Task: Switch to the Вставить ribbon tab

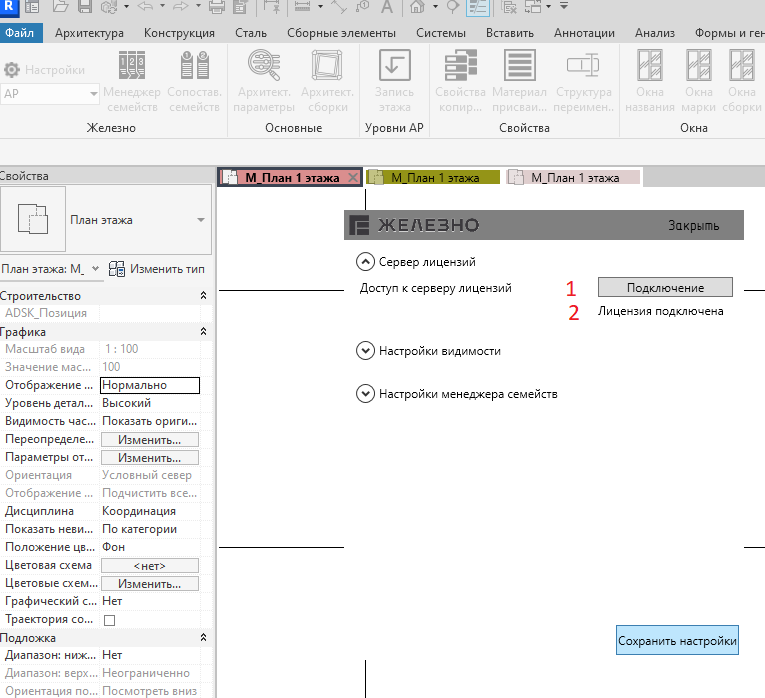Action: point(509,33)
